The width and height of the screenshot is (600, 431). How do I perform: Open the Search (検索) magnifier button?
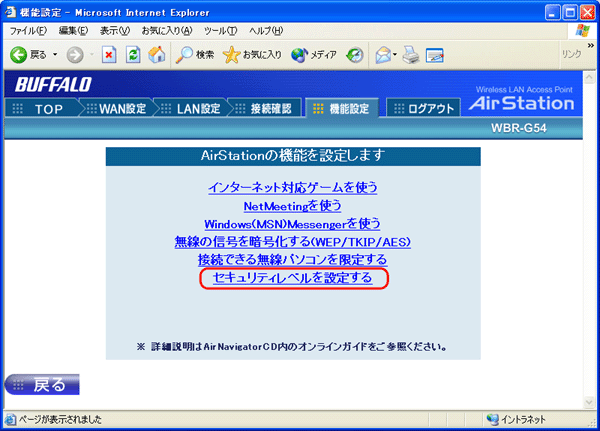click(195, 55)
